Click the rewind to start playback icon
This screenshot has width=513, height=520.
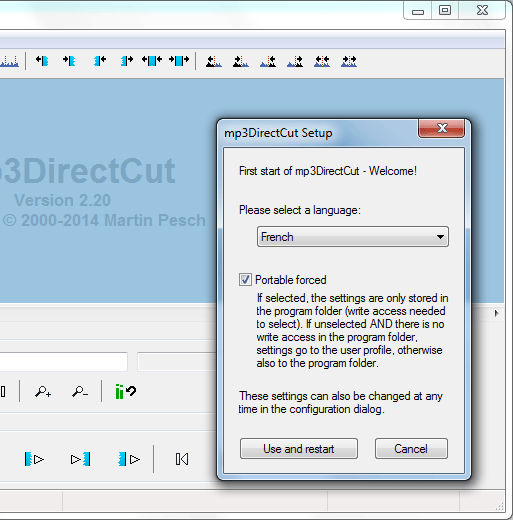click(182, 459)
